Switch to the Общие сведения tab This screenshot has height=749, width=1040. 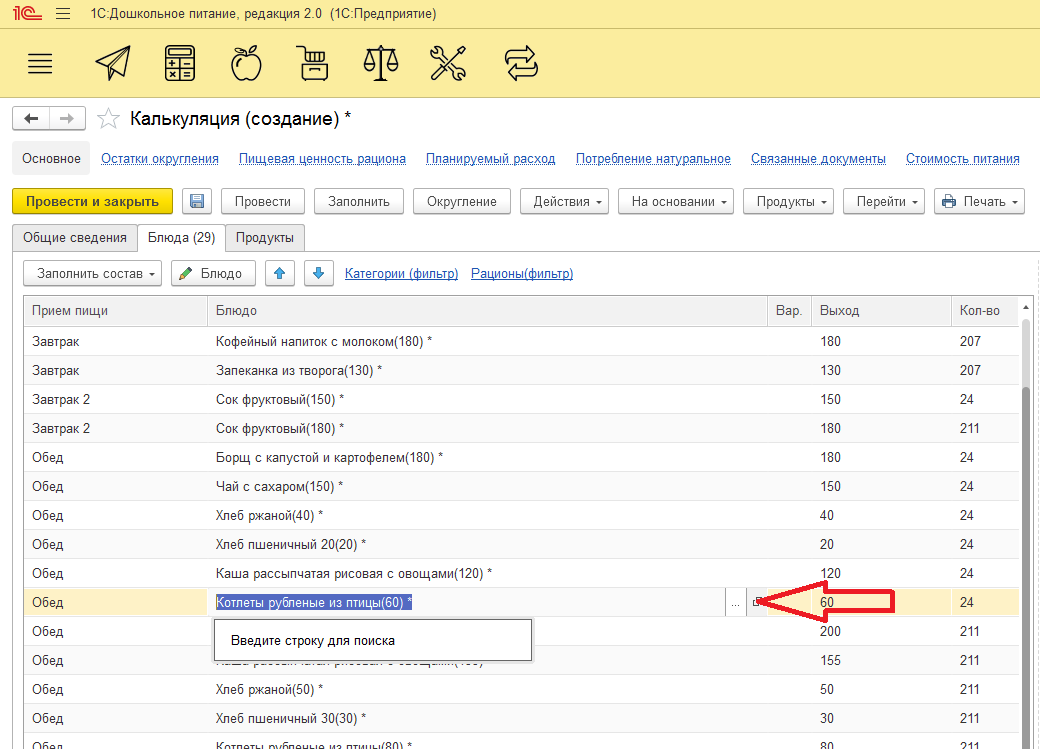click(x=75, y=237)
